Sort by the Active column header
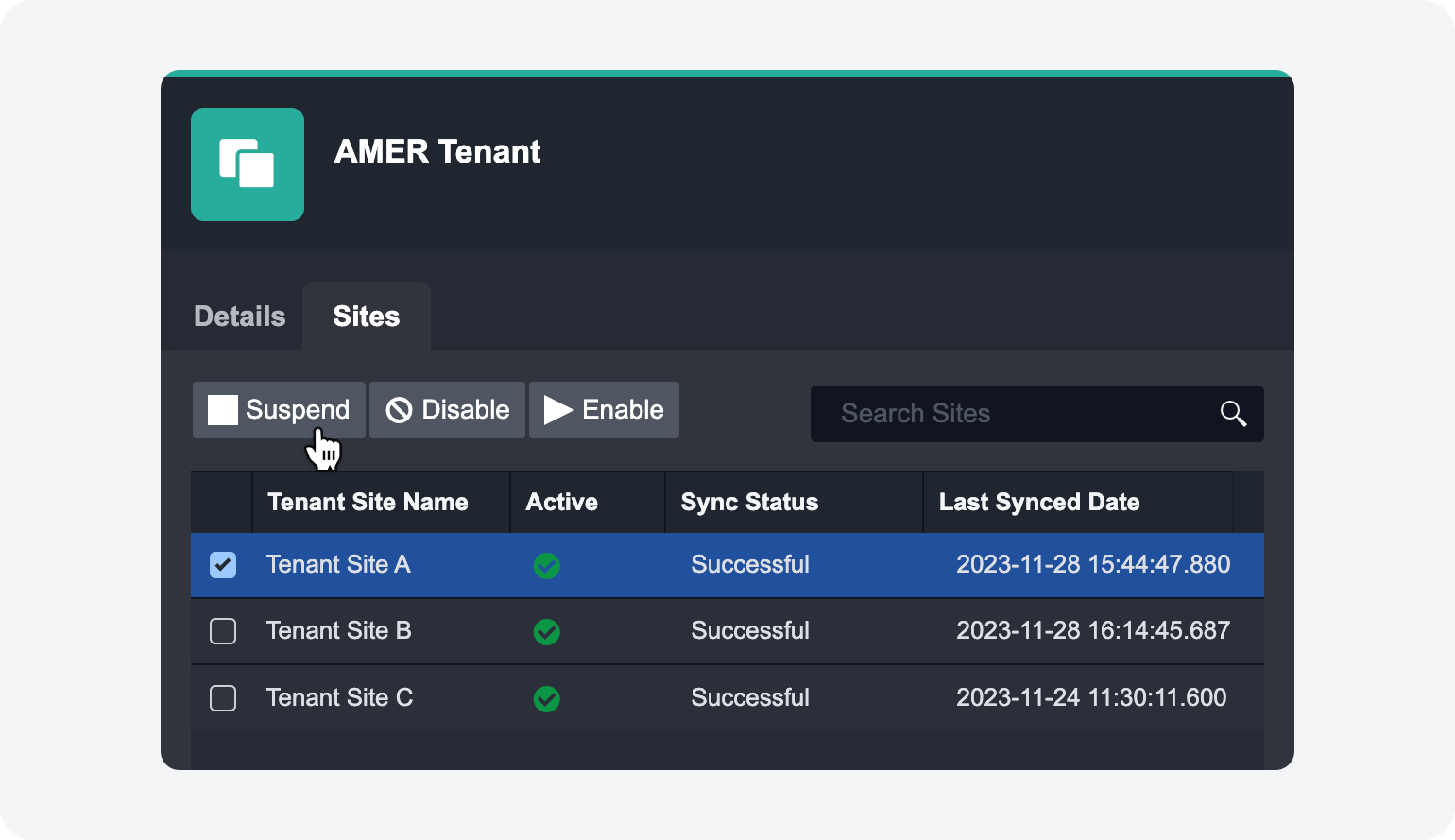This screenshot has height=840, width=1455. point(561,502)
